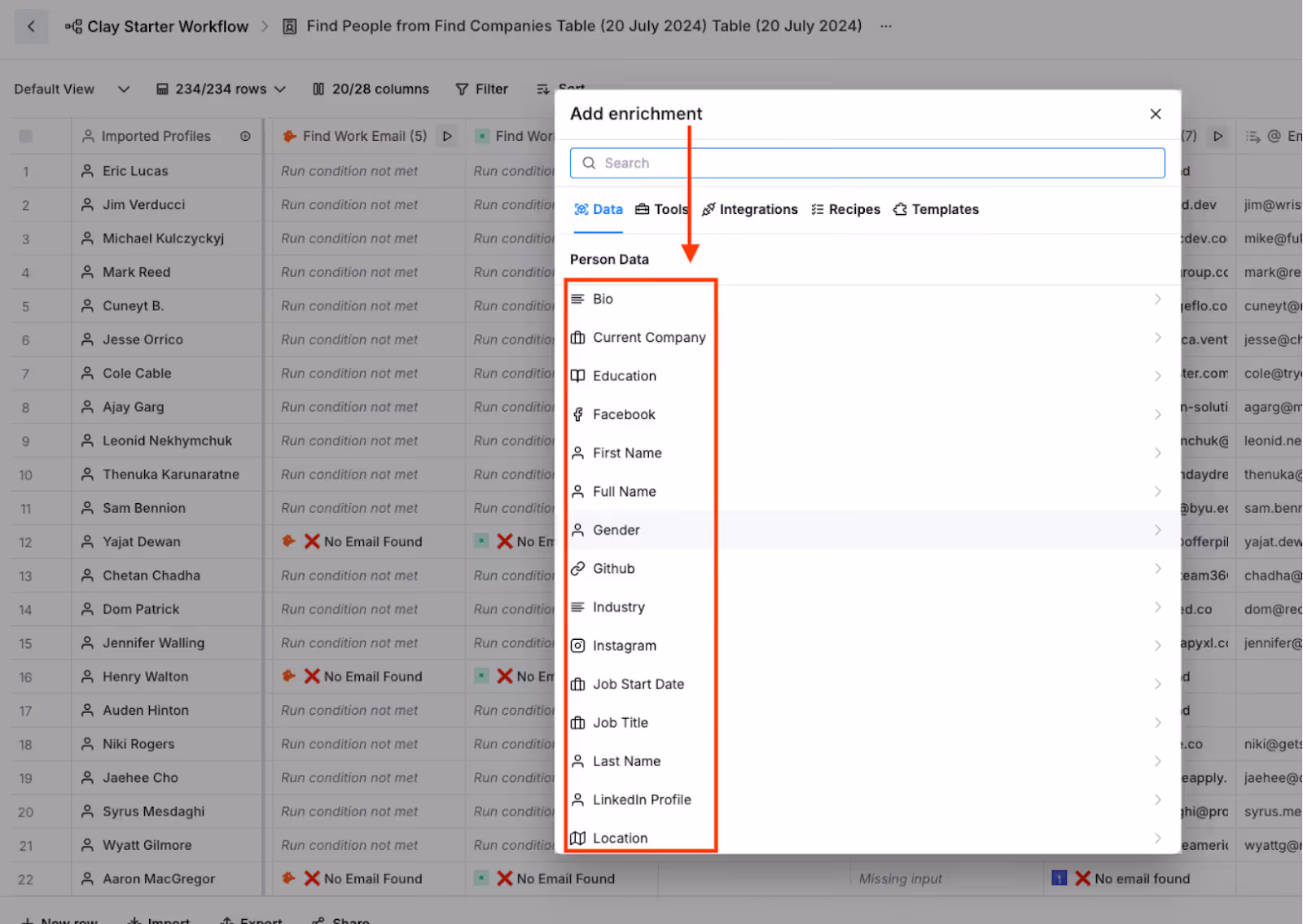Screen dimensions: 1303x924
Task: Click the workflow icon beside Clay Starter Workflow
Action: 72,26
